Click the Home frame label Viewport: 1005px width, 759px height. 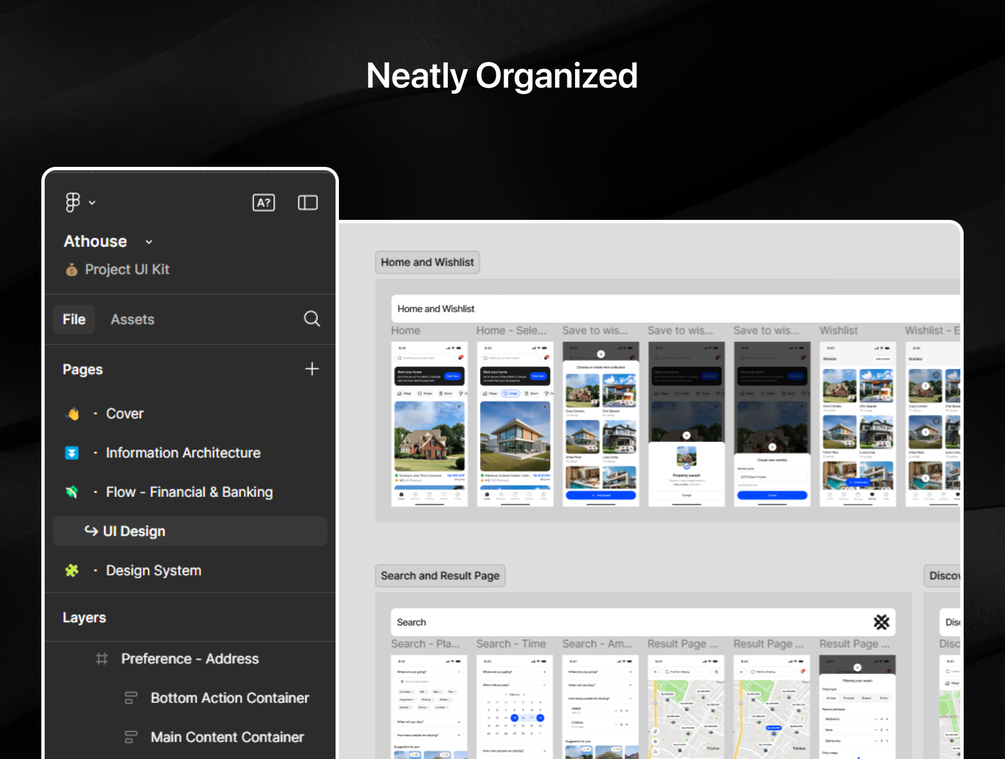click(406, 331)
